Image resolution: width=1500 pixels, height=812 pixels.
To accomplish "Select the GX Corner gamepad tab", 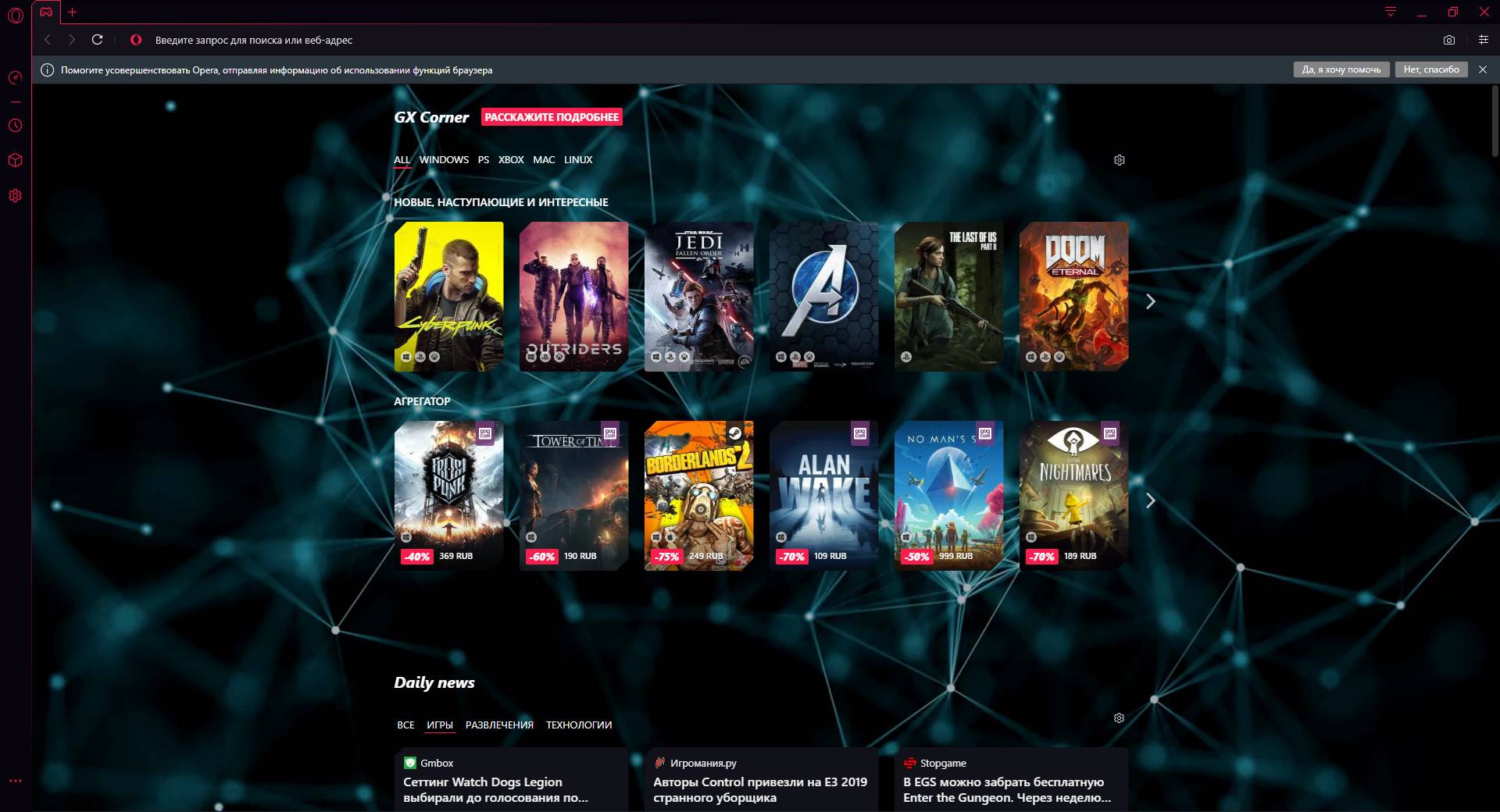I will [46, 12].
